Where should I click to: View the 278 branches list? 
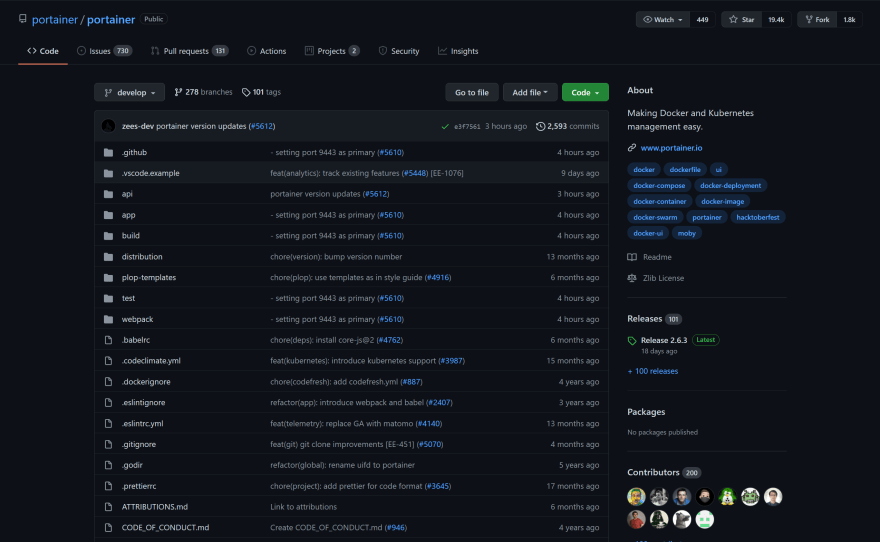pyautogui.click(x=203, y=92)
